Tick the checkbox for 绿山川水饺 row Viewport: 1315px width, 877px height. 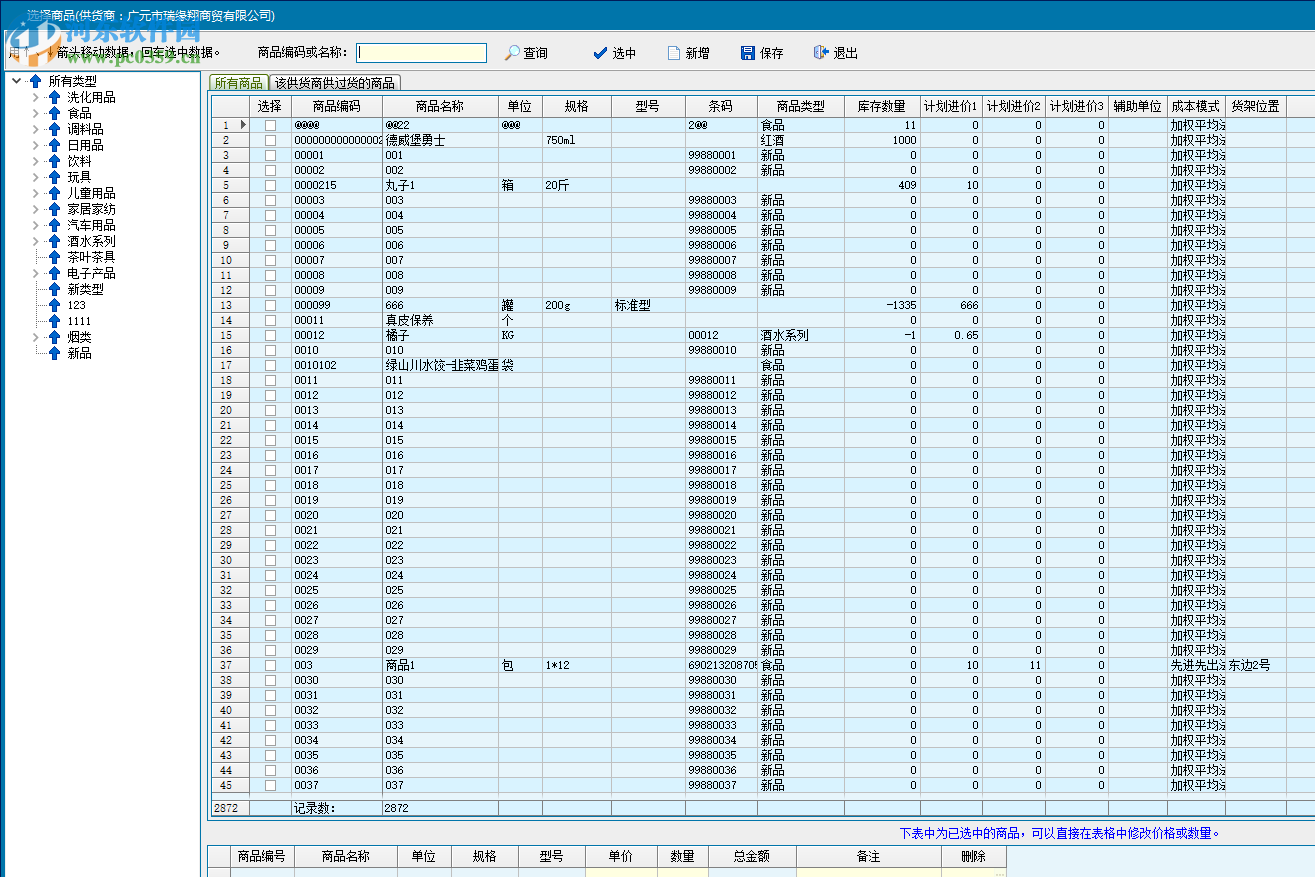pos(270,366)
